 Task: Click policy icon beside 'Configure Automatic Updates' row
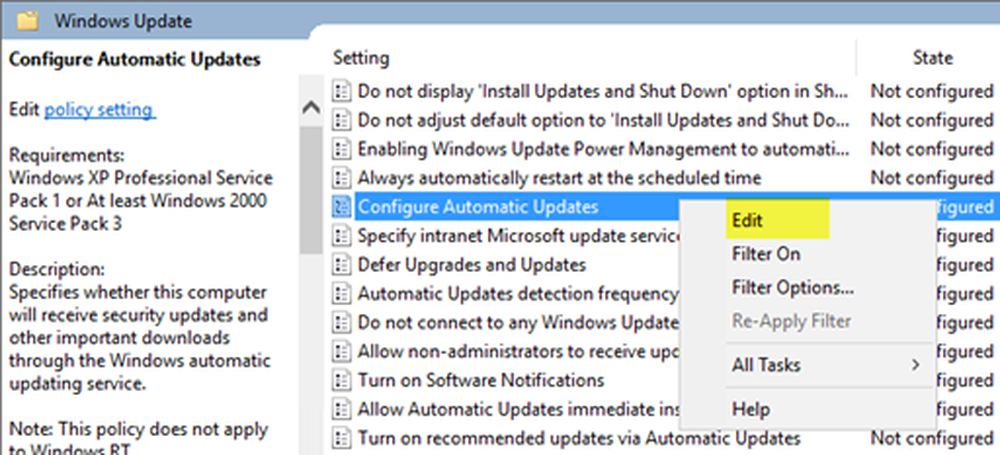point(342,207)
